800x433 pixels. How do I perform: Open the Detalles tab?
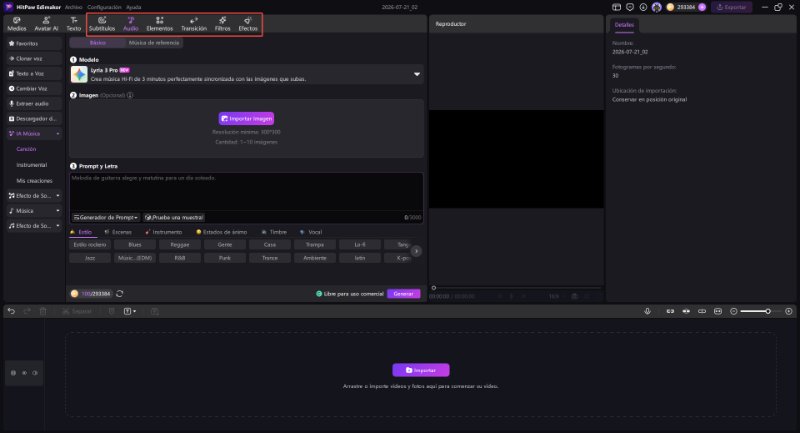coord(624,24)
